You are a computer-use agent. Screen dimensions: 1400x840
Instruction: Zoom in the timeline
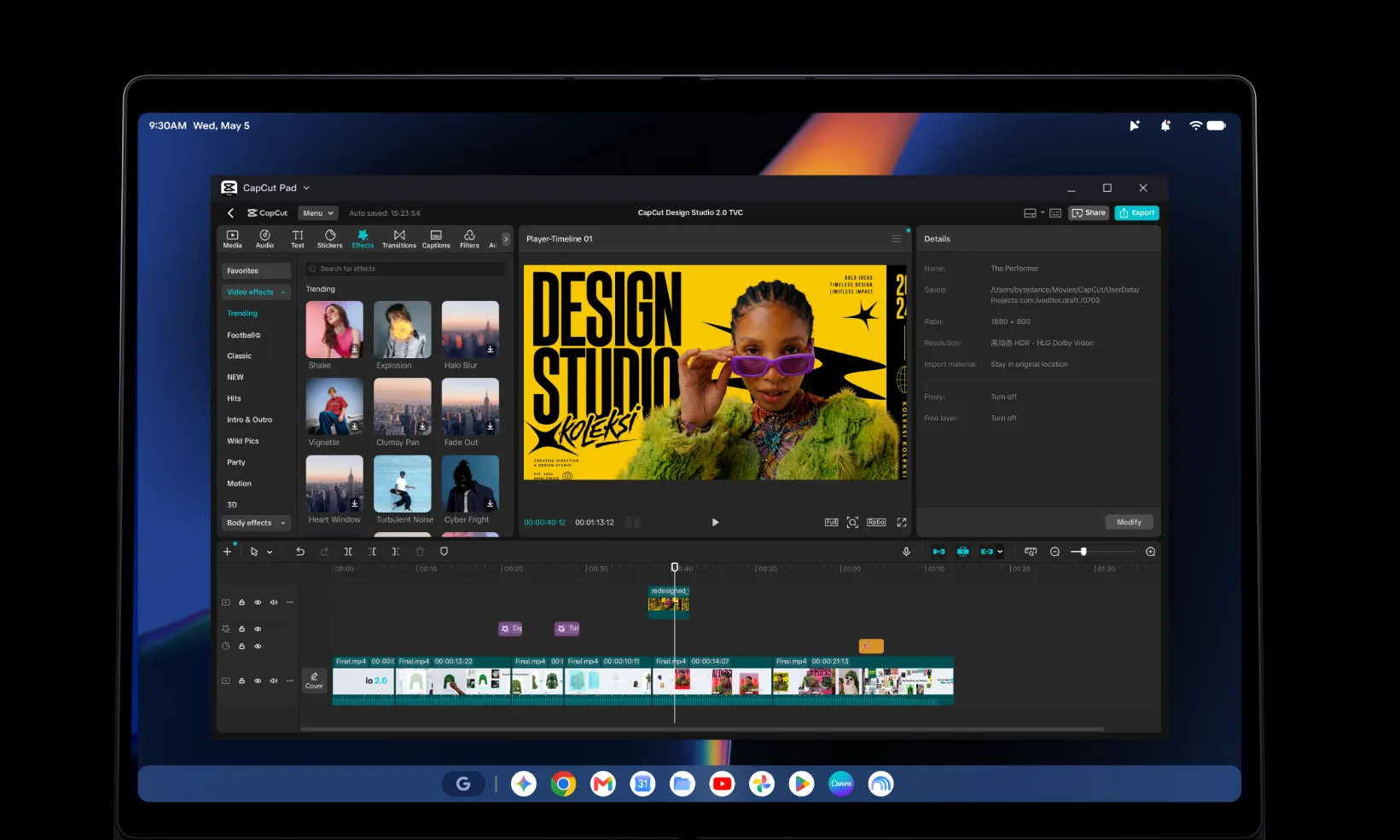point(1150,552)
